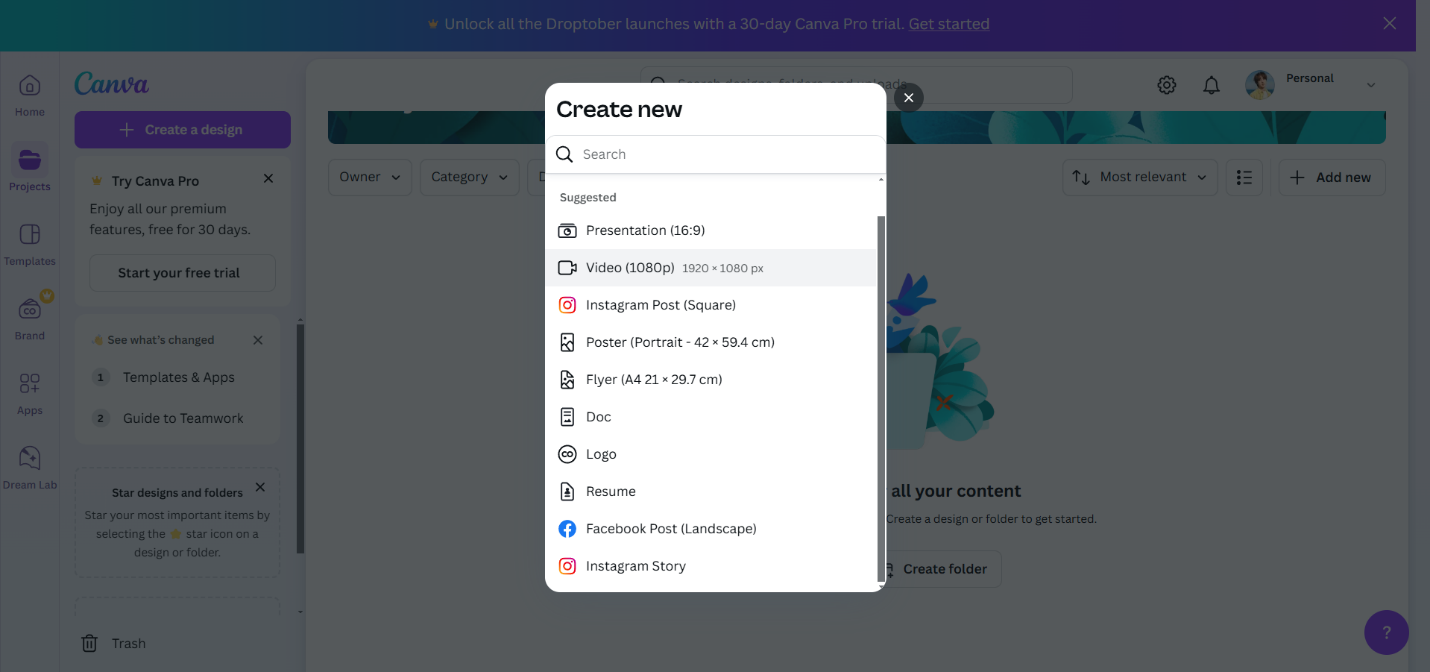Switch to list view icon

[x=1244, y=177]
